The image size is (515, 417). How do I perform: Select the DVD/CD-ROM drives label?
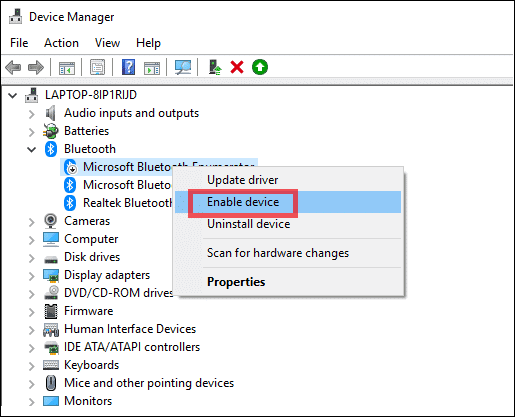click(119, 293)
